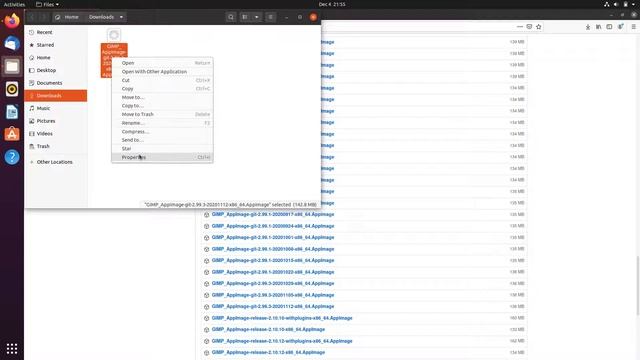Open the Help icon in the dock
The image size is (640, 360).
tap(12, 157)
